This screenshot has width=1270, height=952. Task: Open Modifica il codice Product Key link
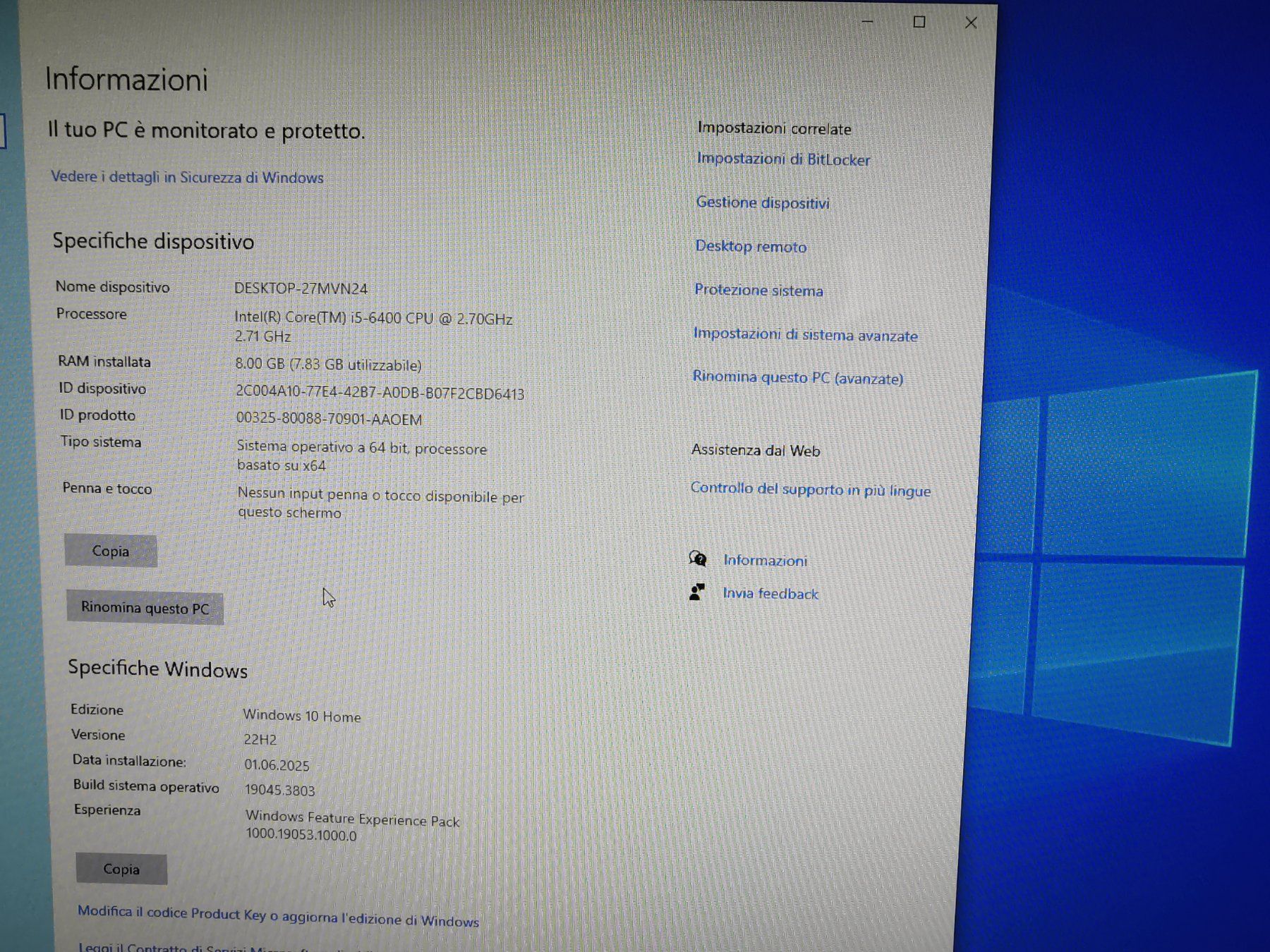coord(278,915)
